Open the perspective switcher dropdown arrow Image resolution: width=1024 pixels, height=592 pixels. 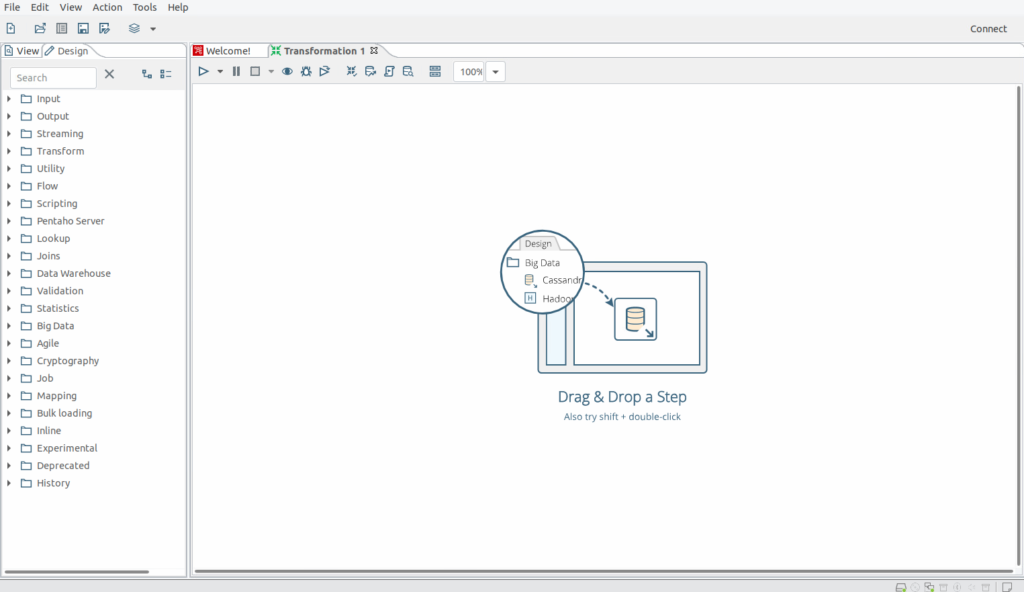pos(153,29)
